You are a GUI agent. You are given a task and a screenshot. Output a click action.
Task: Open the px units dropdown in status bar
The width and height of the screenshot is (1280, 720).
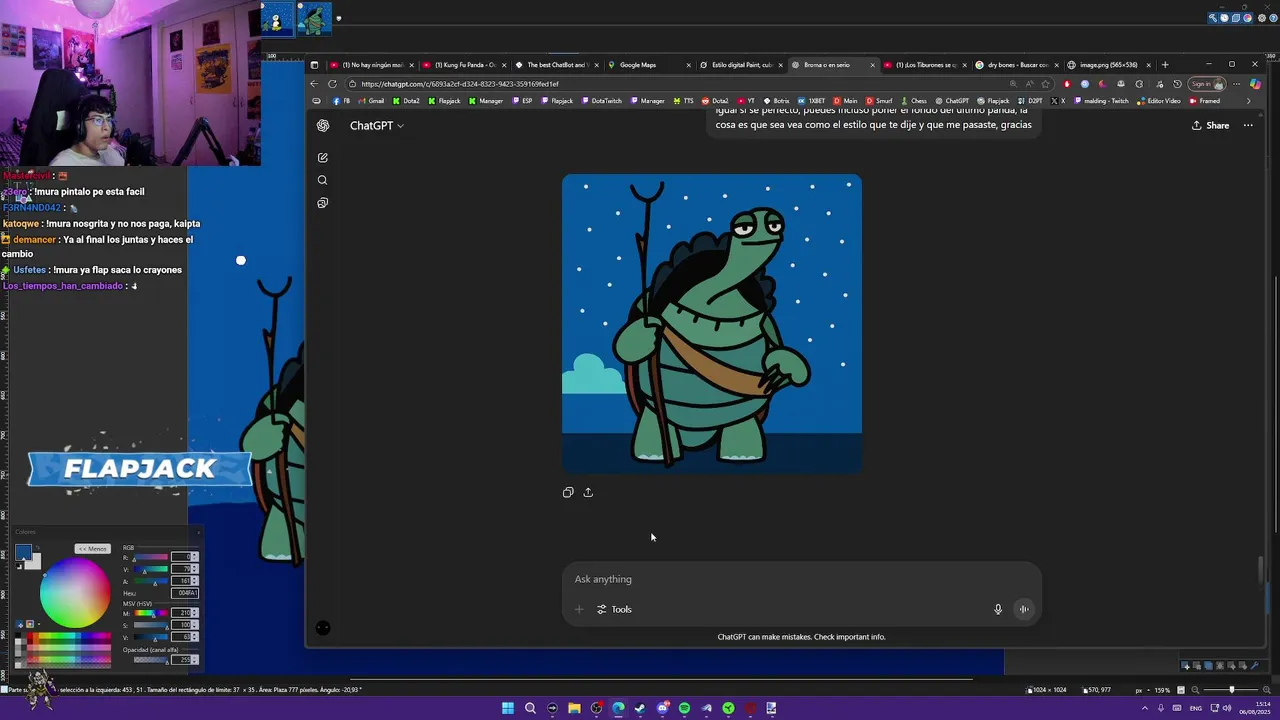[x=1142, y=690]
